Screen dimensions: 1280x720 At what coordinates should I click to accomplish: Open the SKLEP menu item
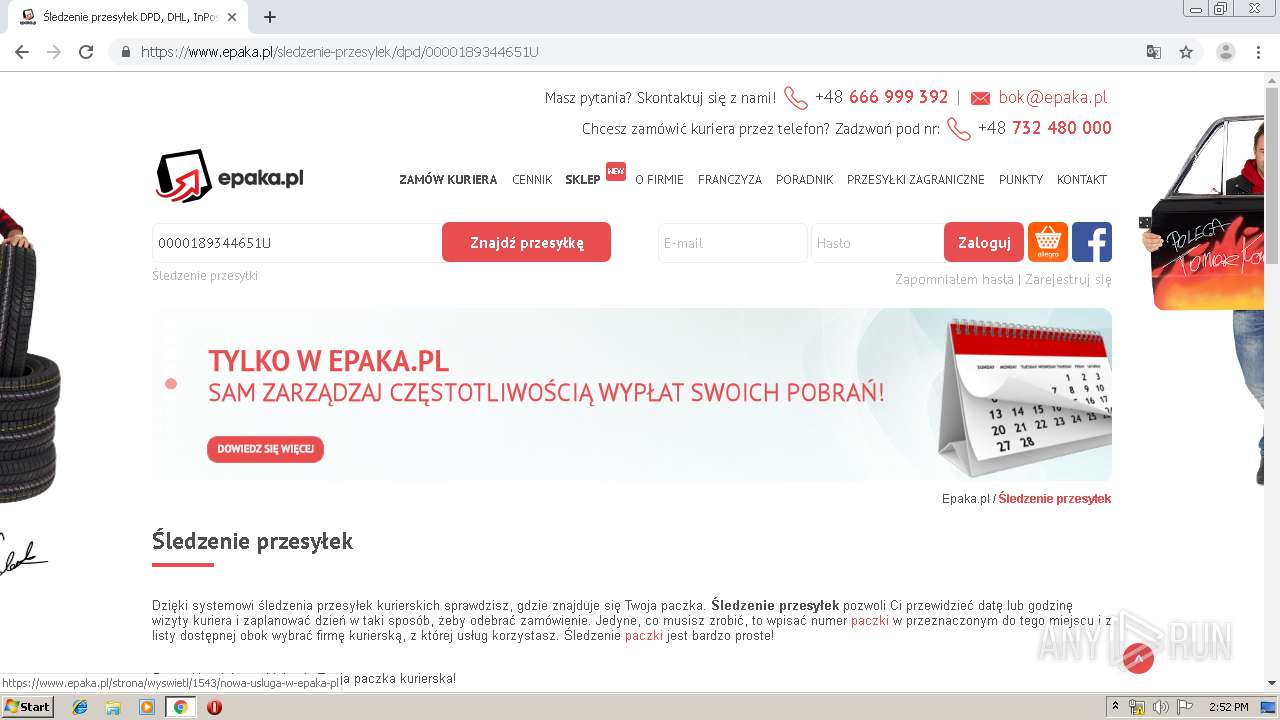(583, 180)
